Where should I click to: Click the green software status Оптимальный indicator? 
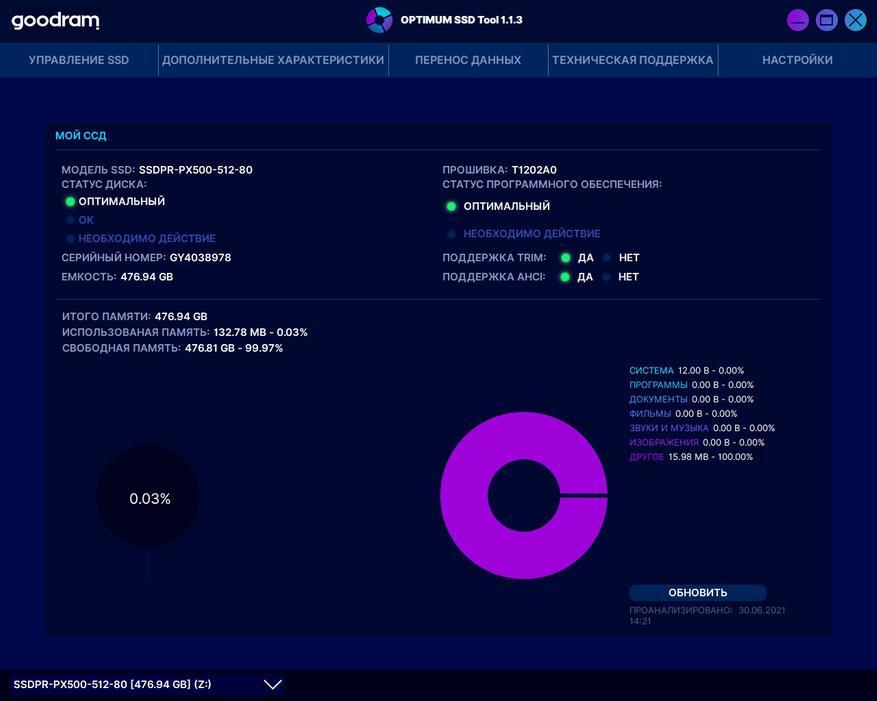tap(451, 206)
